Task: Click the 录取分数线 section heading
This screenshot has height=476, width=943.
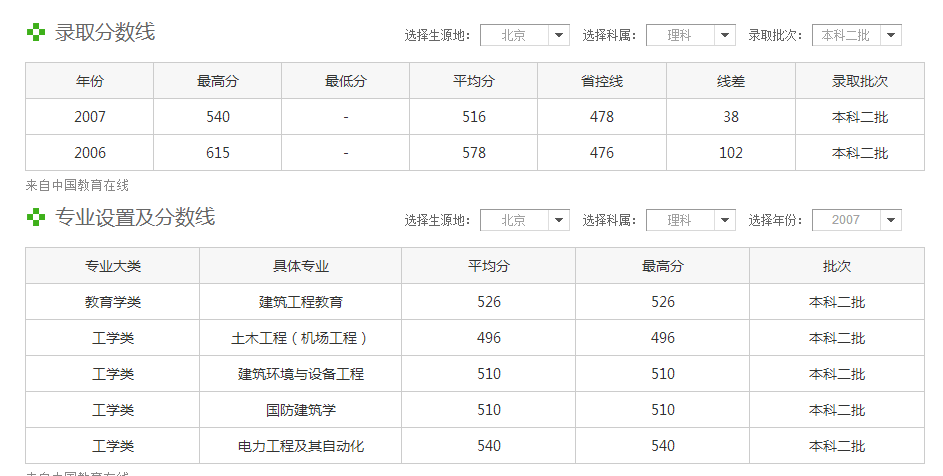Action: 105,32
